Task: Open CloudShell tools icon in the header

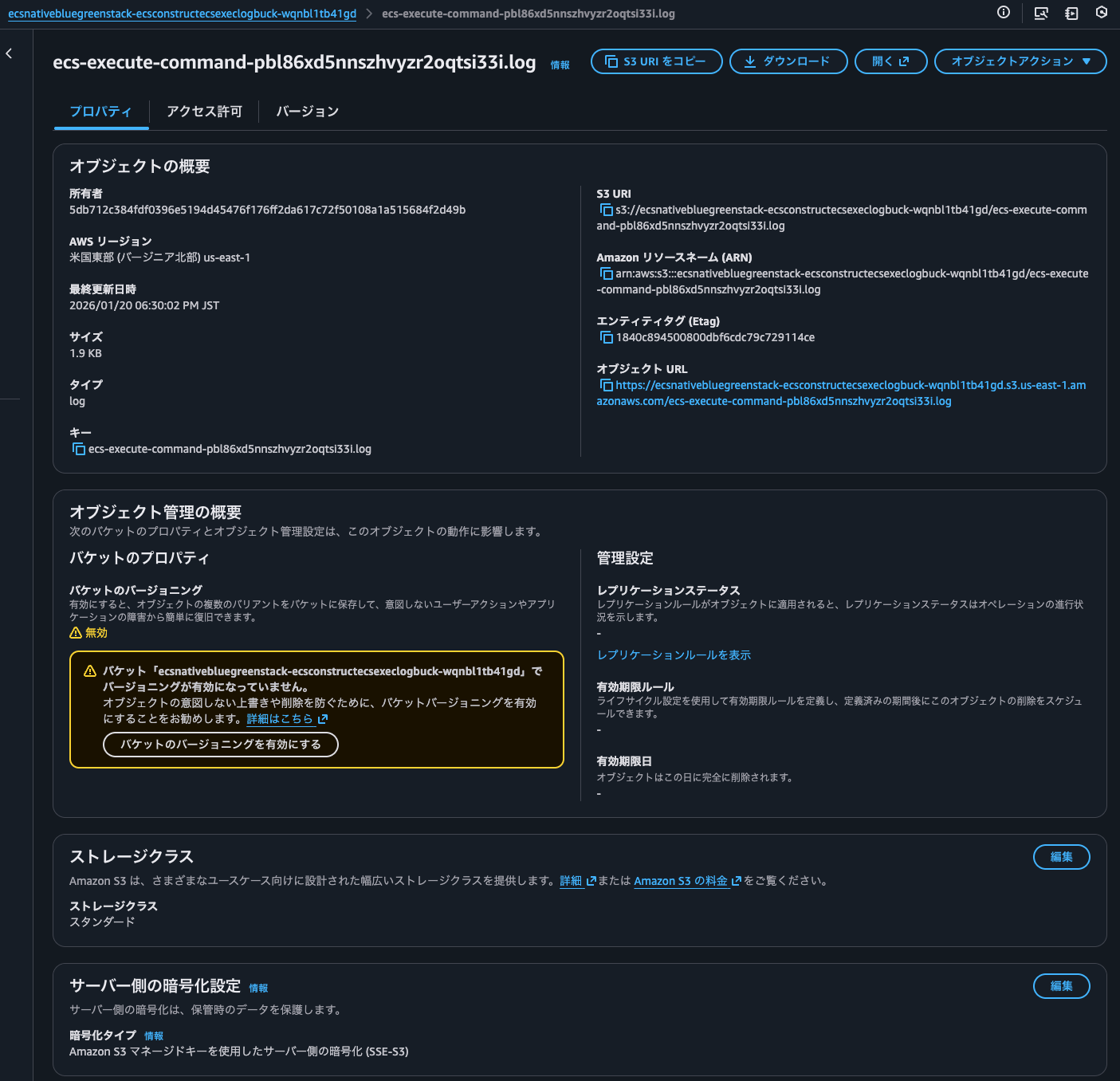Action: (1040, 13)
